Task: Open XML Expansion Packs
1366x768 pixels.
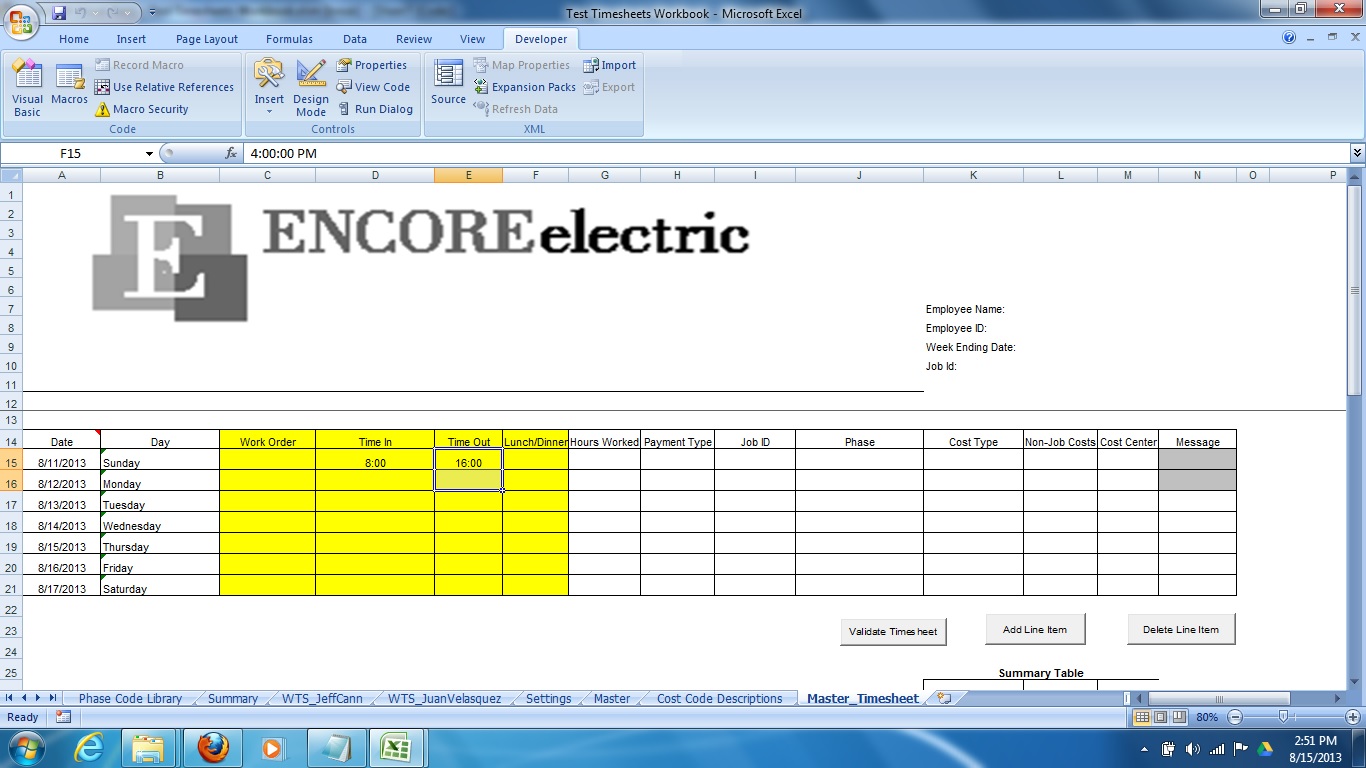Action: tap(525, 87)
